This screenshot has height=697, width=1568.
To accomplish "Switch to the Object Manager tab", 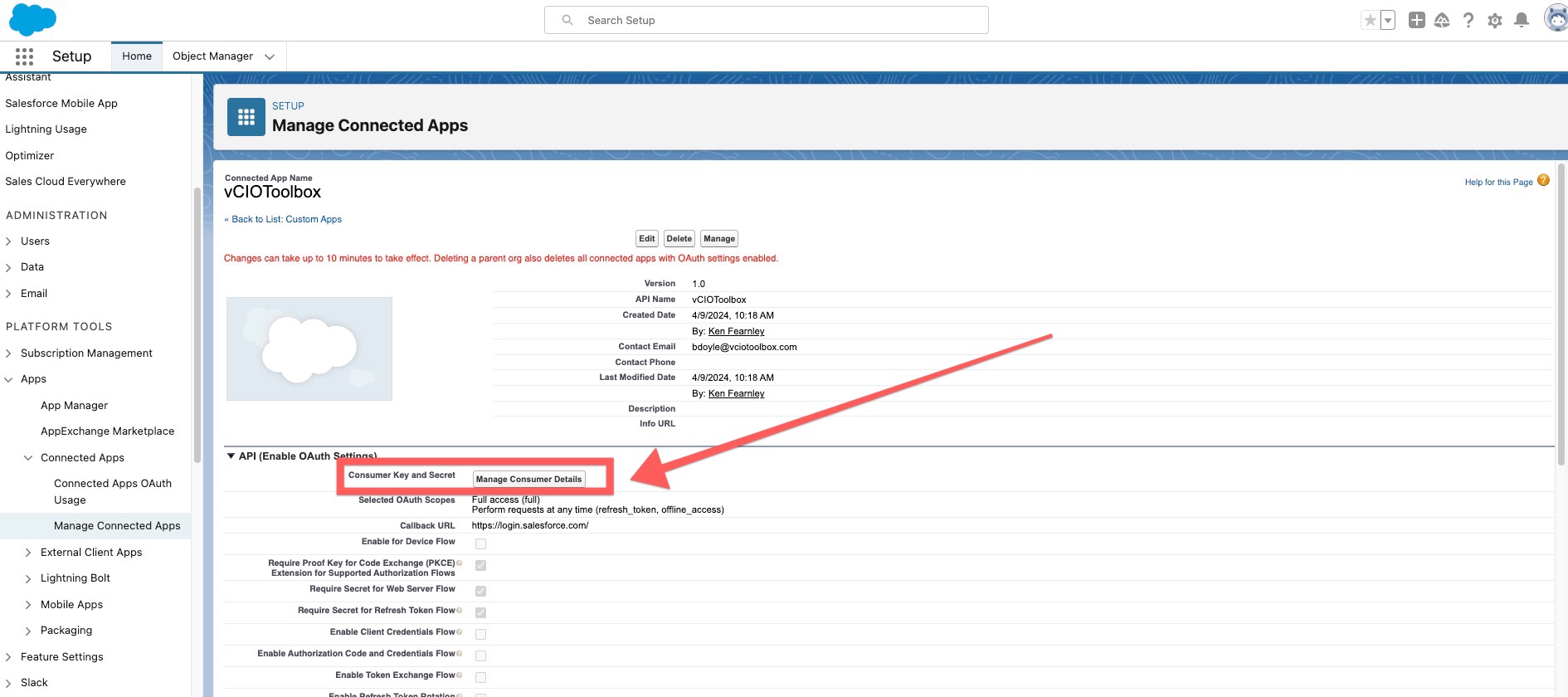I will (x=212, y=56).
